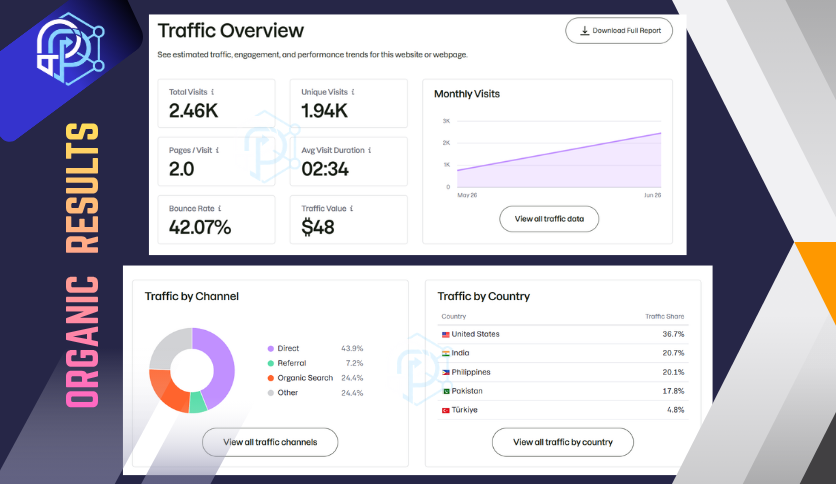This screenshot has width=836, height=484.
Task: Click the info icon beside Total Visits
Action: [x=212, y=92]
